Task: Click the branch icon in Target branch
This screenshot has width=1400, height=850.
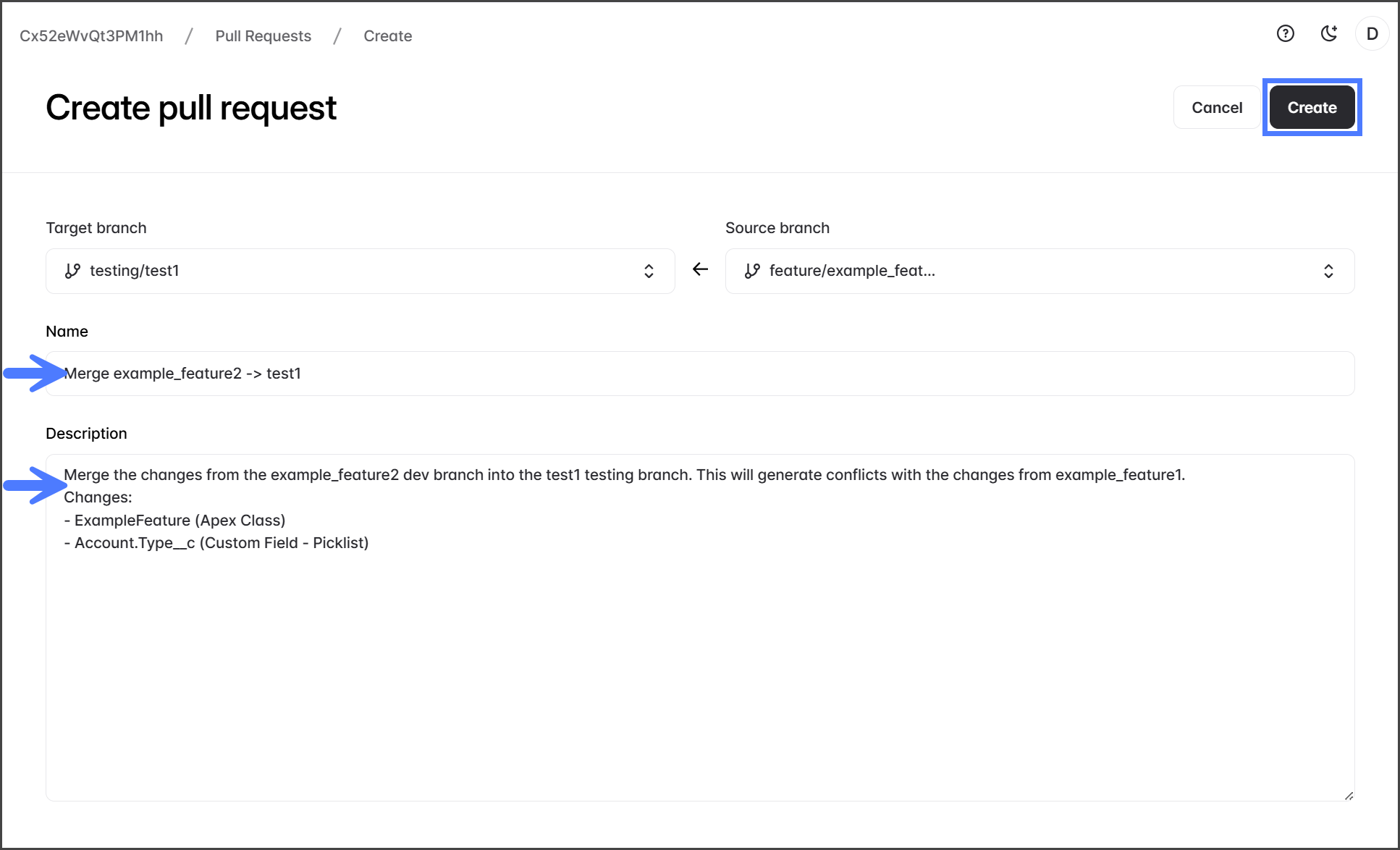Action: [x=72, y=271]
